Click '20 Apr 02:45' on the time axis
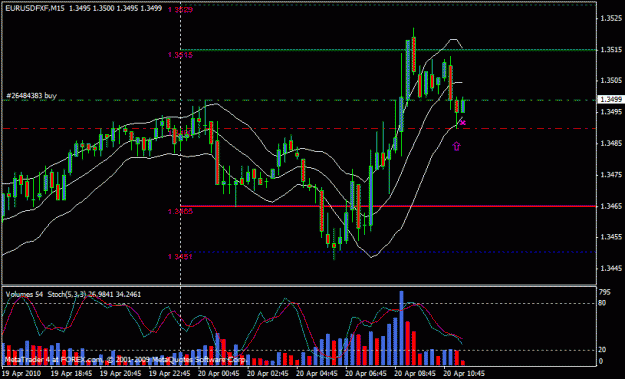 pyautogui.click(x=268, y=373)
